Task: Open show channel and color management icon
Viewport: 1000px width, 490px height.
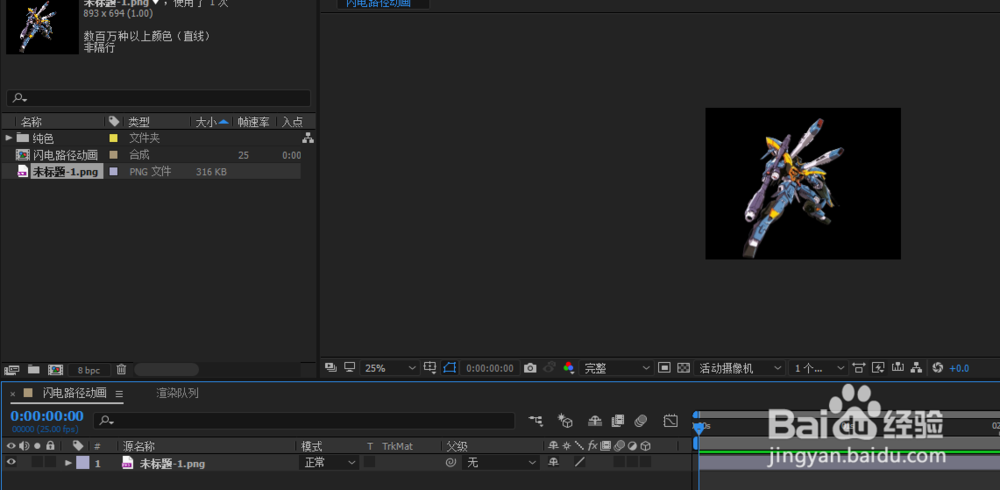Action: [569, 368]
